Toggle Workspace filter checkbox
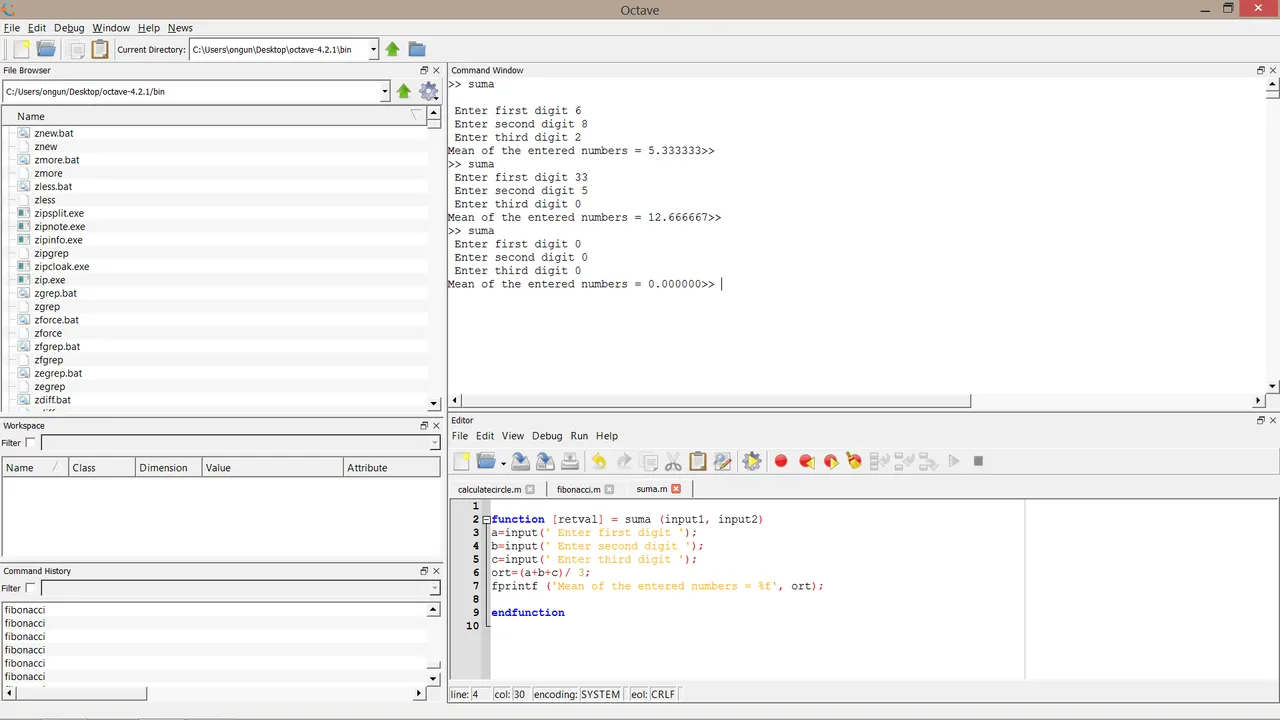This screenshot has width=1280, height=720. click(30, 443)
